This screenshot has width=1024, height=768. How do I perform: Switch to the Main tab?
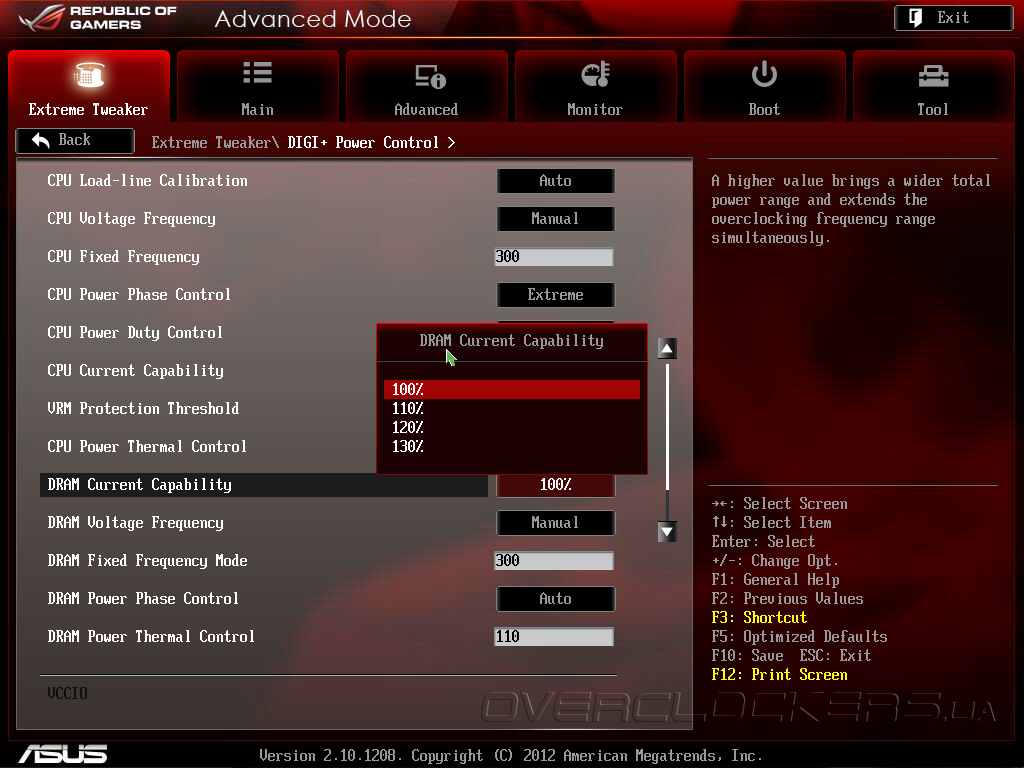(x=257, y=86)
